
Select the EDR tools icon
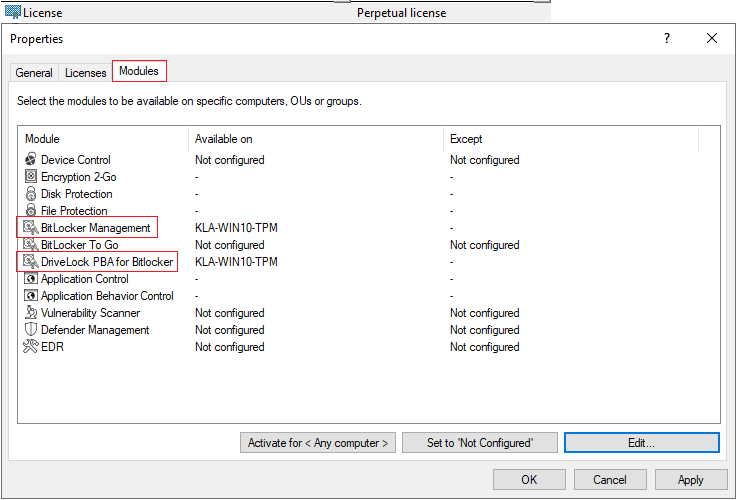tap(30, 347)
